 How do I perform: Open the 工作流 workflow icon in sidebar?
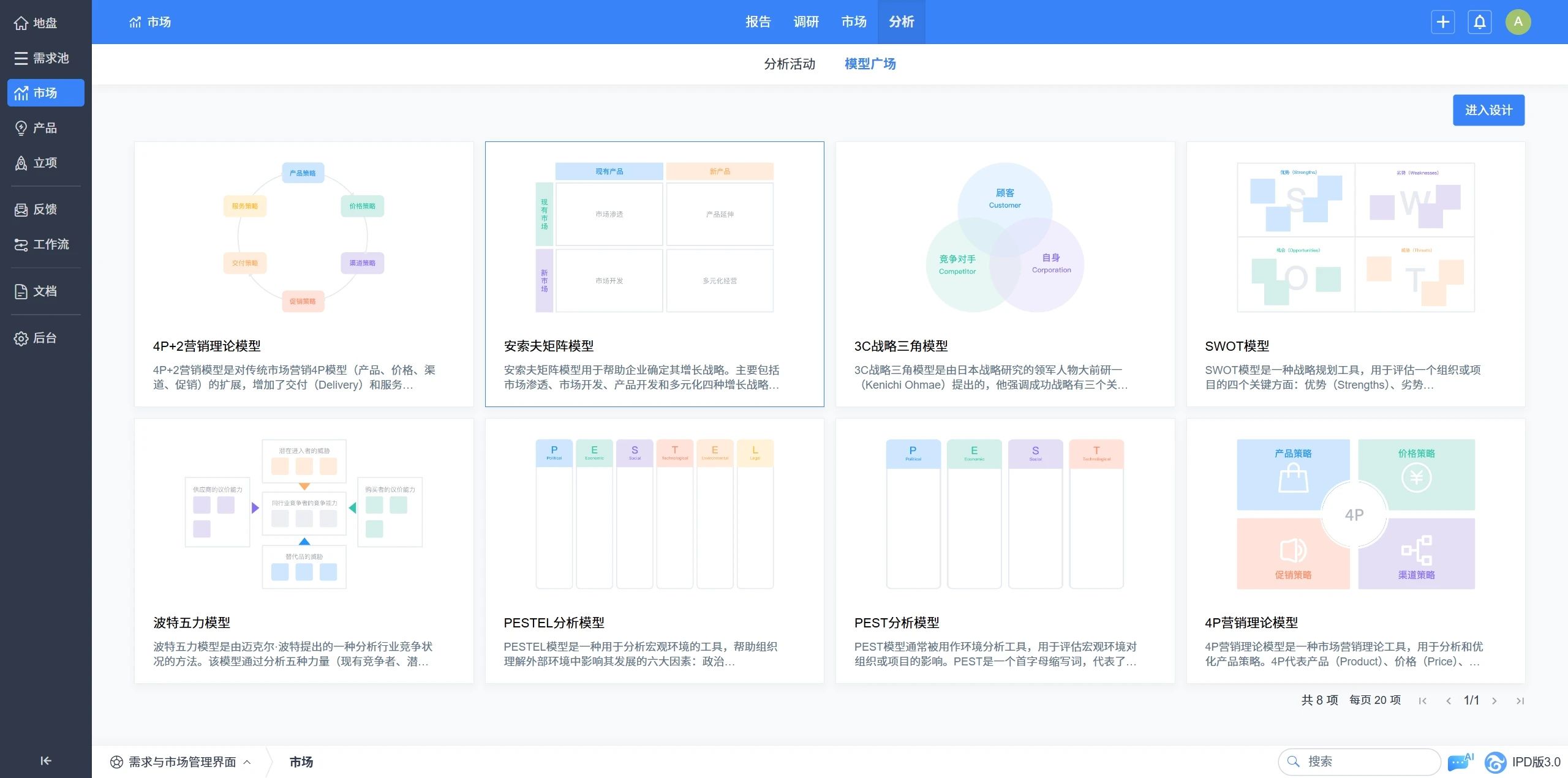pyautogui.click(x=21, y=244)
